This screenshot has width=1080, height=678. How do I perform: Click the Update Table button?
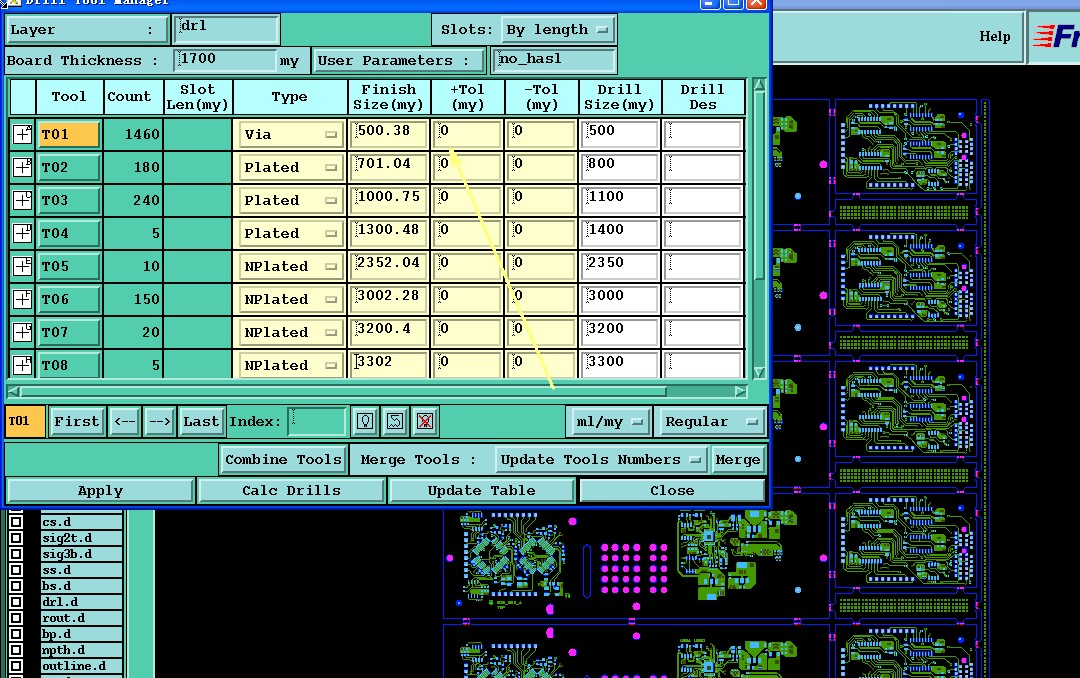tap(481, 491)
